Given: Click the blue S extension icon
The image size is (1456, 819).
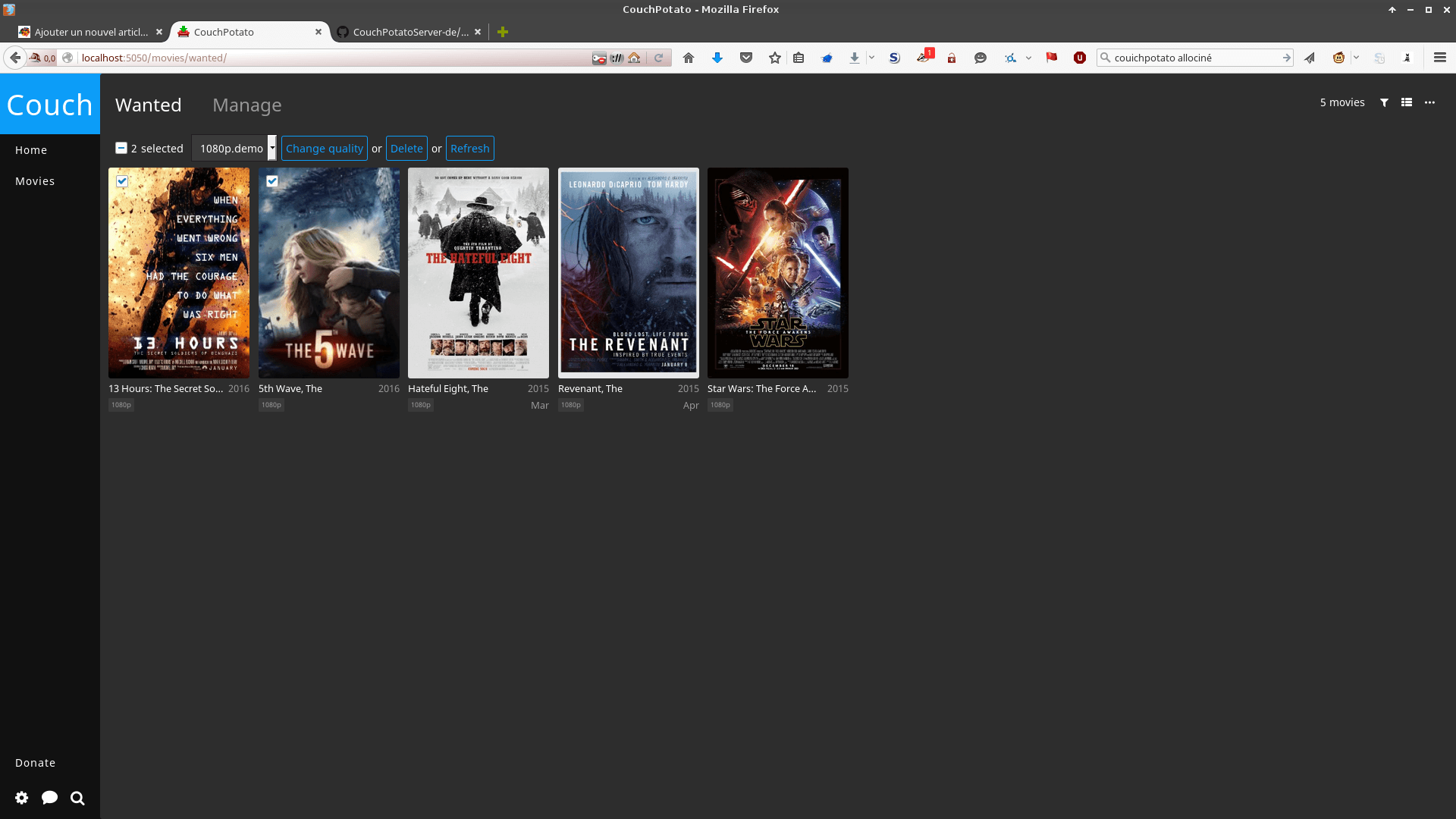Looking at the screenshot, I should (x=895, y=58).
